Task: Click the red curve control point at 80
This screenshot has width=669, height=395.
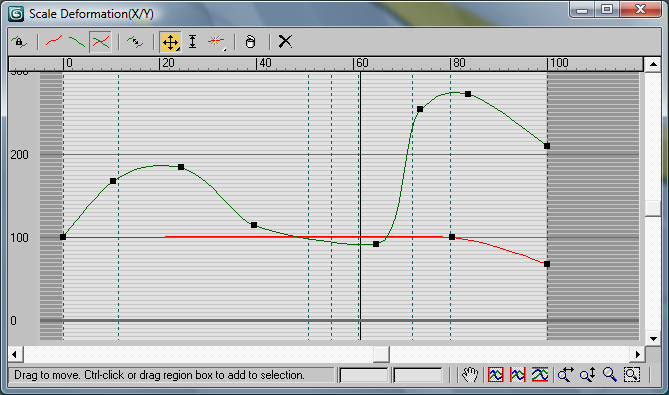Action: 452,237
